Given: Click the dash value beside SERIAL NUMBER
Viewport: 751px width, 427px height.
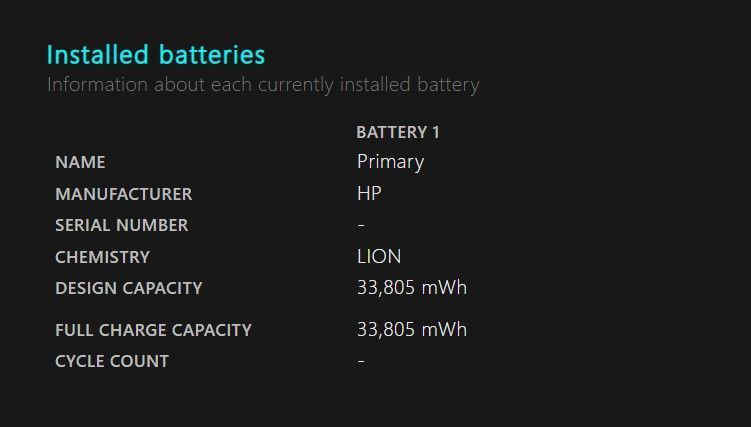Looking at the screenshot, I should tap(361, 225).
